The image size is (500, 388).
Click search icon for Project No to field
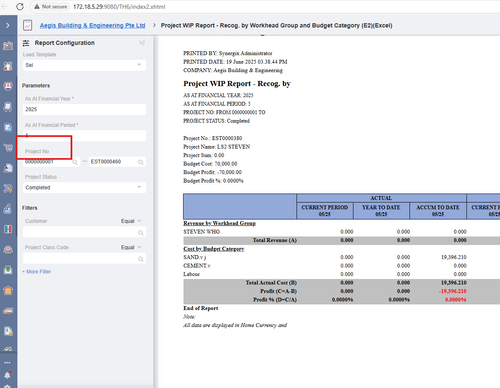pos(141,162)
